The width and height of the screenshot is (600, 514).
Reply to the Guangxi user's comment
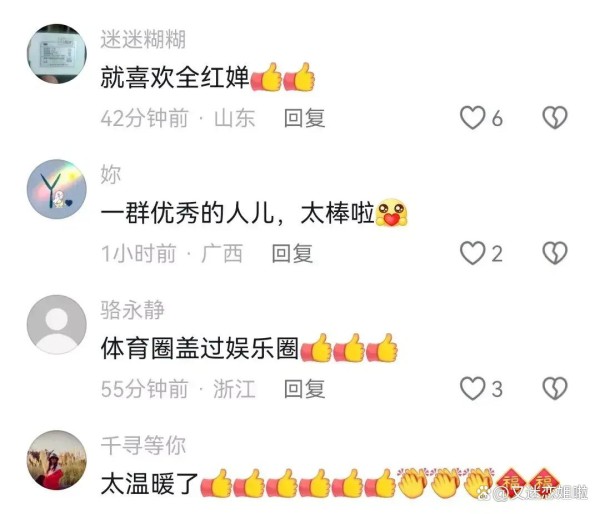click(292, 253)
